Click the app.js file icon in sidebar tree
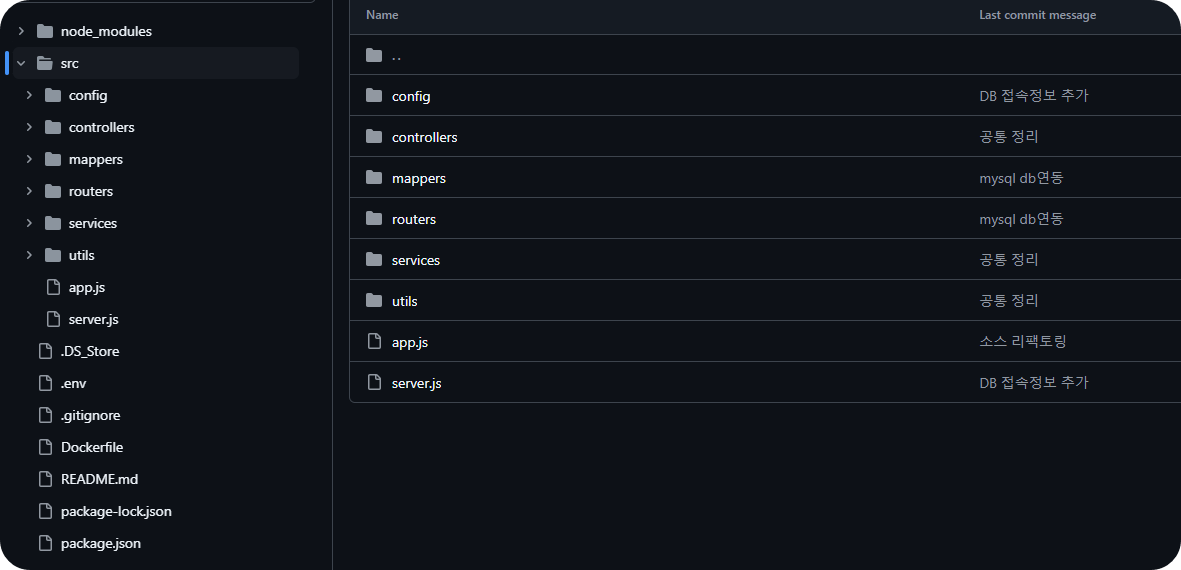Screen dimensions: 1181x570 tap(53, 288)
